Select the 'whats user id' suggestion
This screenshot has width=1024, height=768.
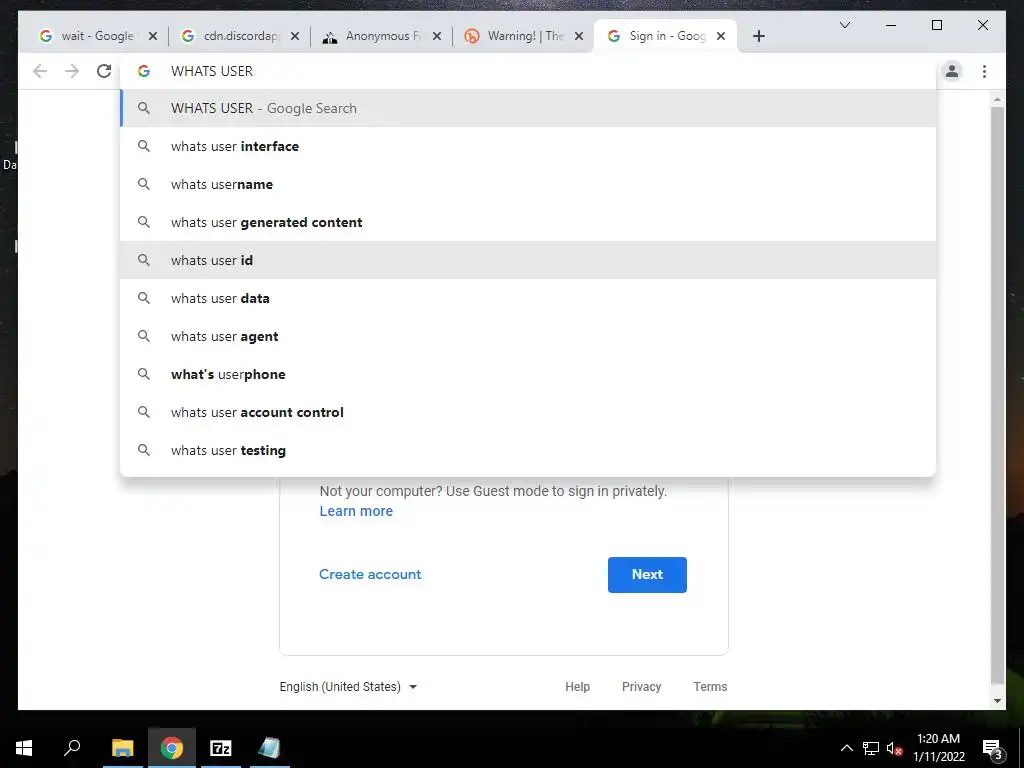(x=528, y=260)
